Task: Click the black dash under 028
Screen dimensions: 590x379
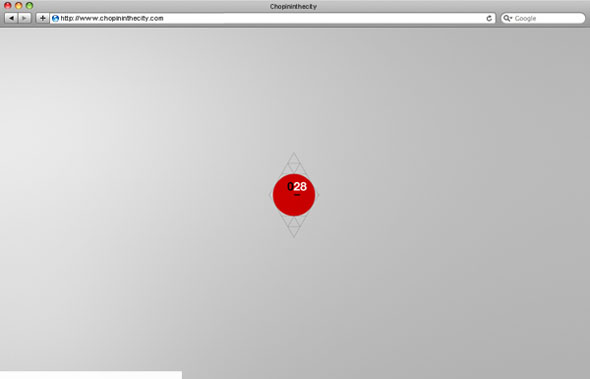Action: [x=297, y=195]
